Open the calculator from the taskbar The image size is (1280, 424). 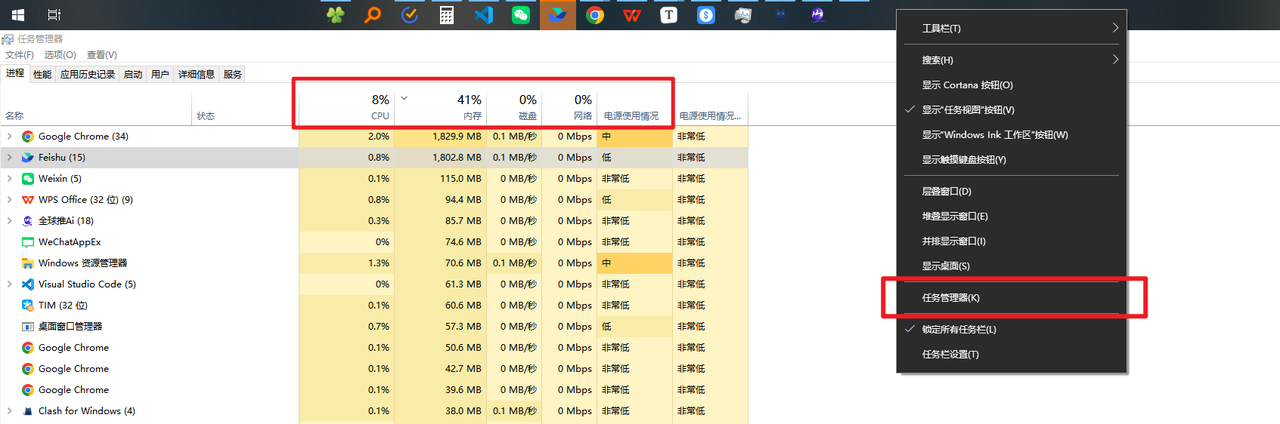click(x=447, y=15)
